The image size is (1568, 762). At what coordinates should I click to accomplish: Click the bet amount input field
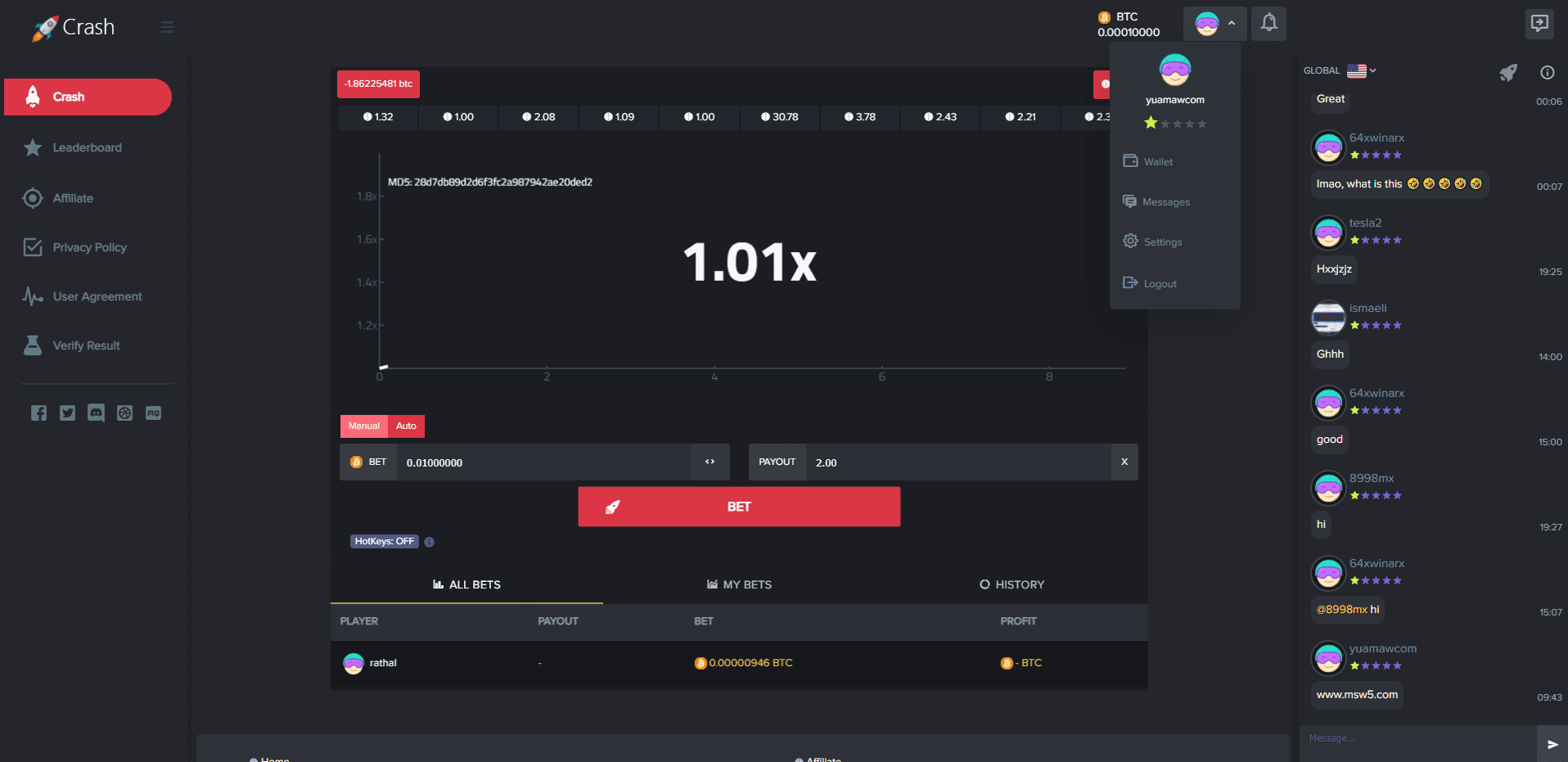[543, 462]
